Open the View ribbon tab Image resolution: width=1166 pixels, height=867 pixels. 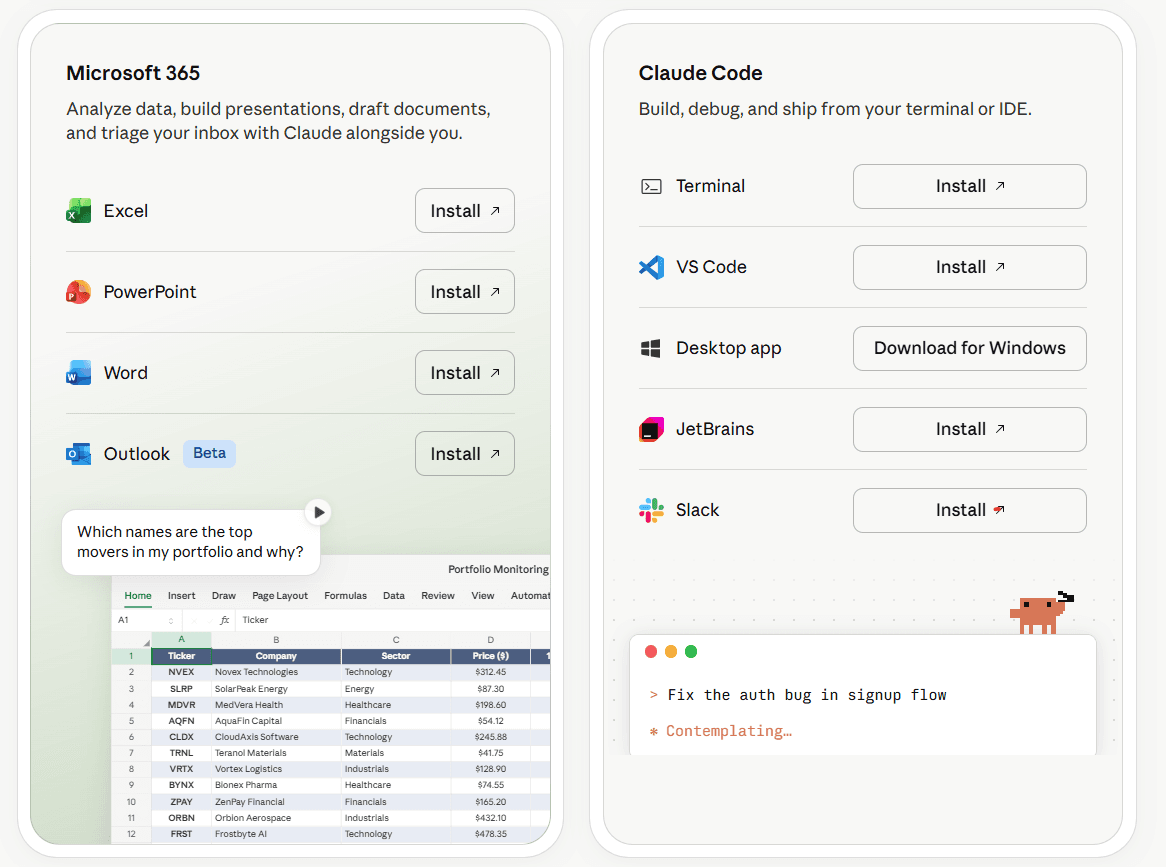(483, 596)
